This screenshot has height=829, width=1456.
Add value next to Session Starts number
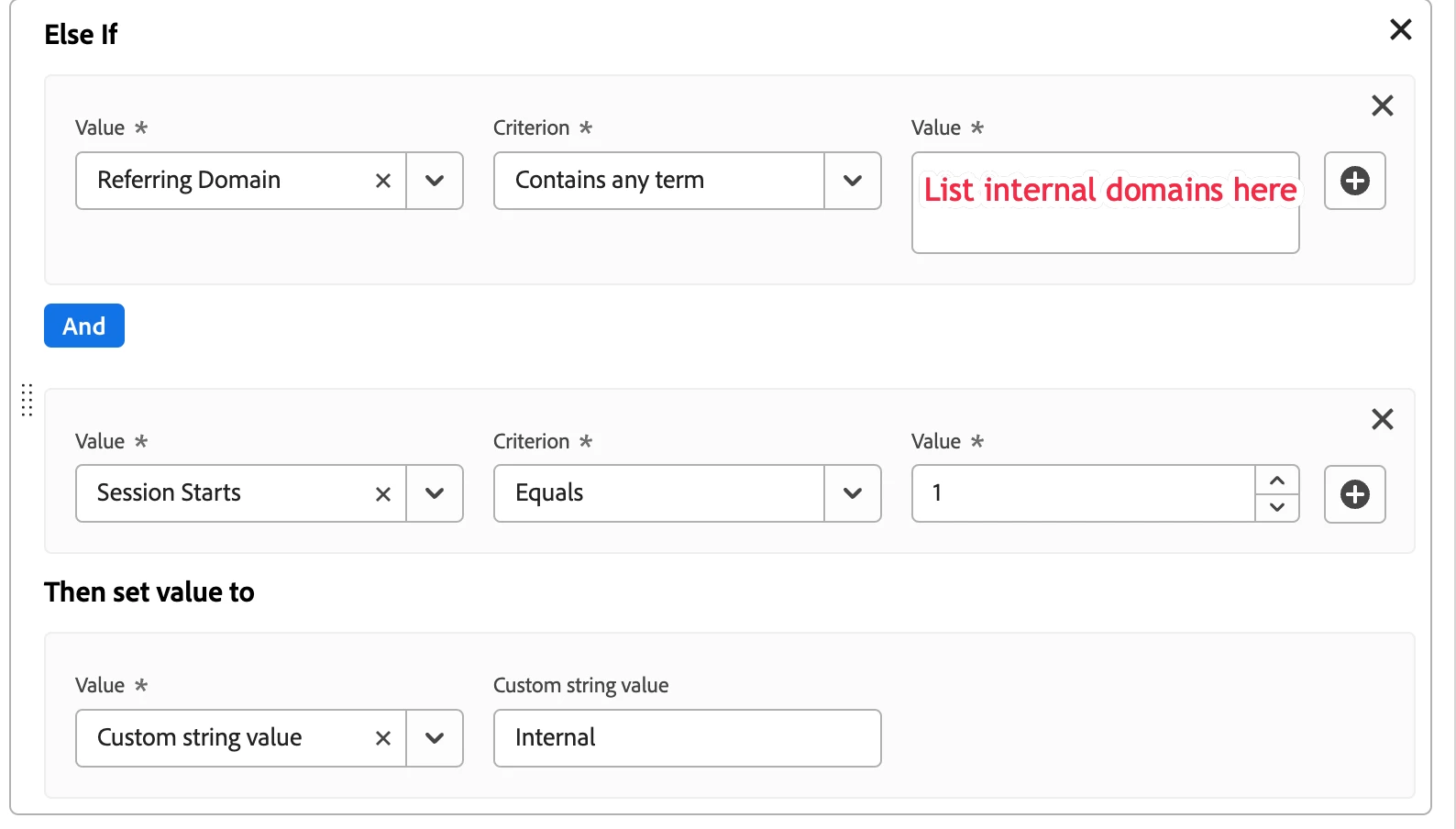pos(1354,494)
